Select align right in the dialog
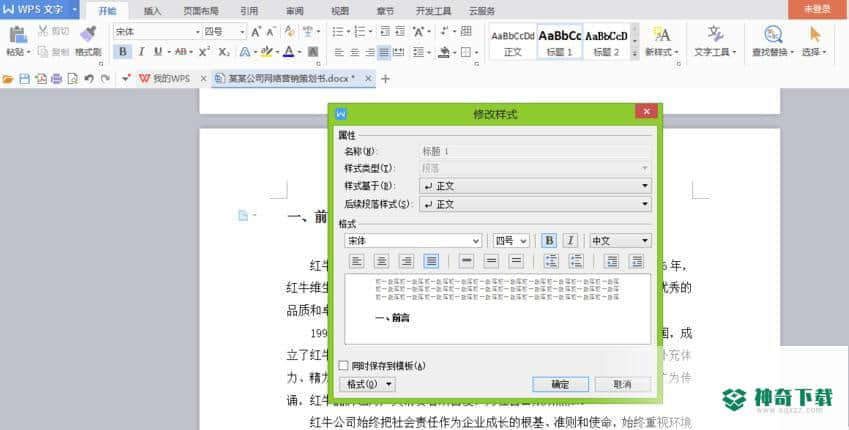849x430 pixels. click(x=406, y=262)
